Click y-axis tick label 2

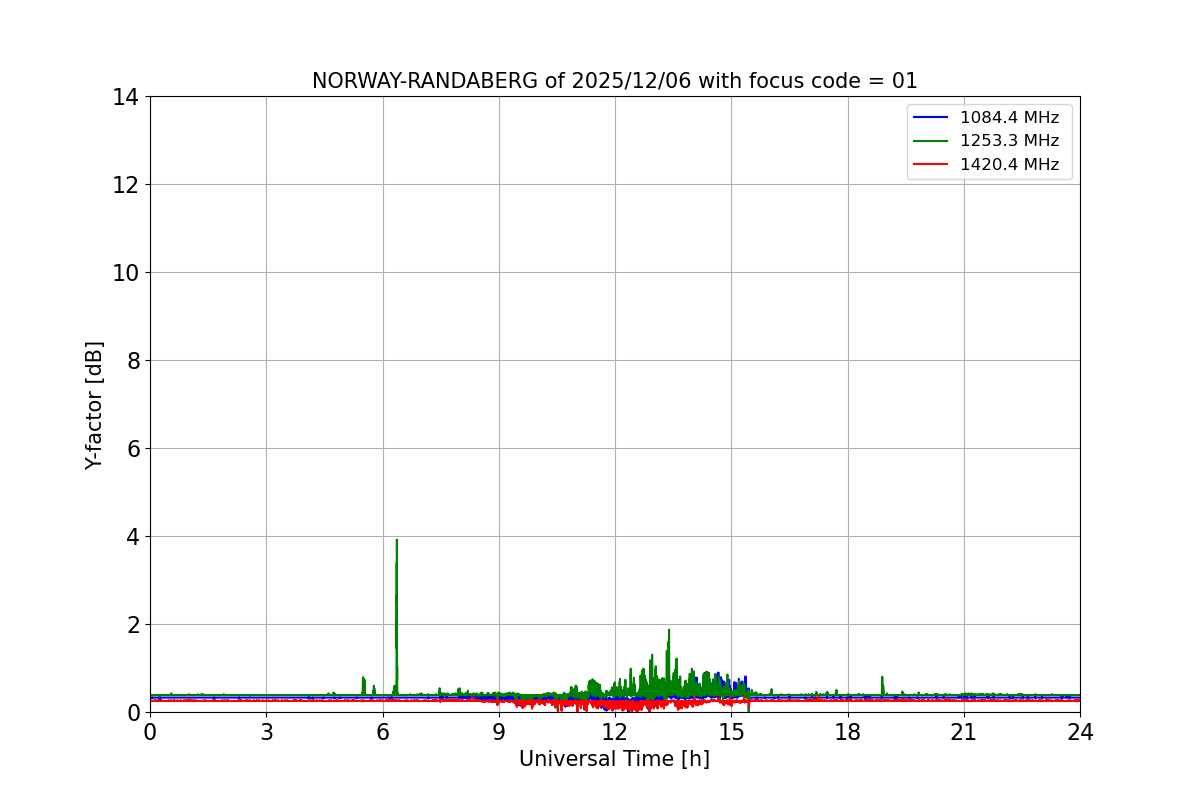tap(133, 625)
